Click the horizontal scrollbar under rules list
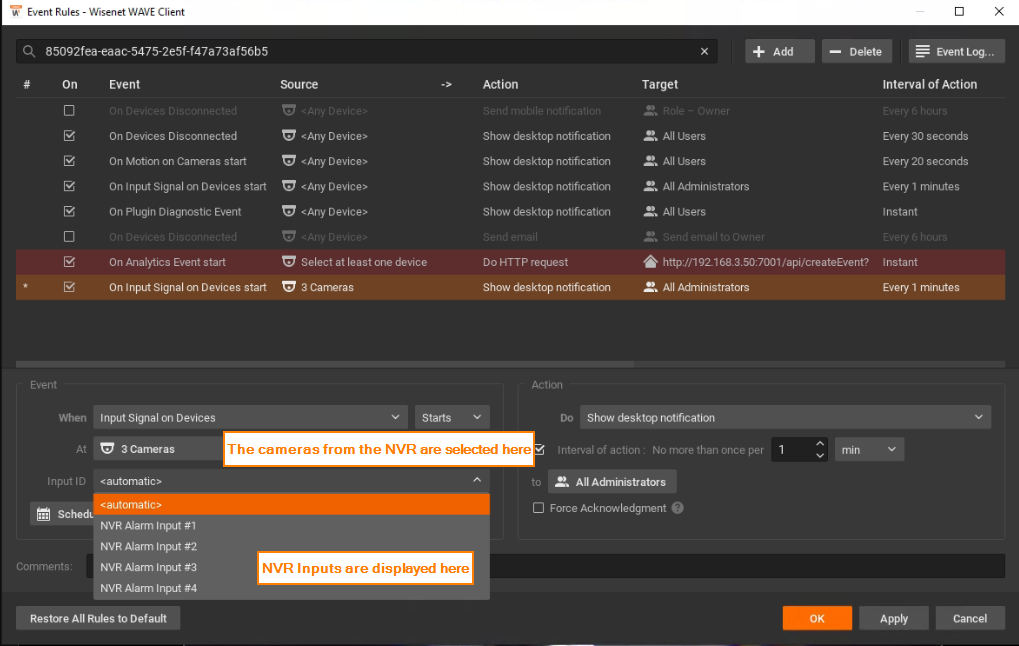The image size is (1019, 646). 325,365
